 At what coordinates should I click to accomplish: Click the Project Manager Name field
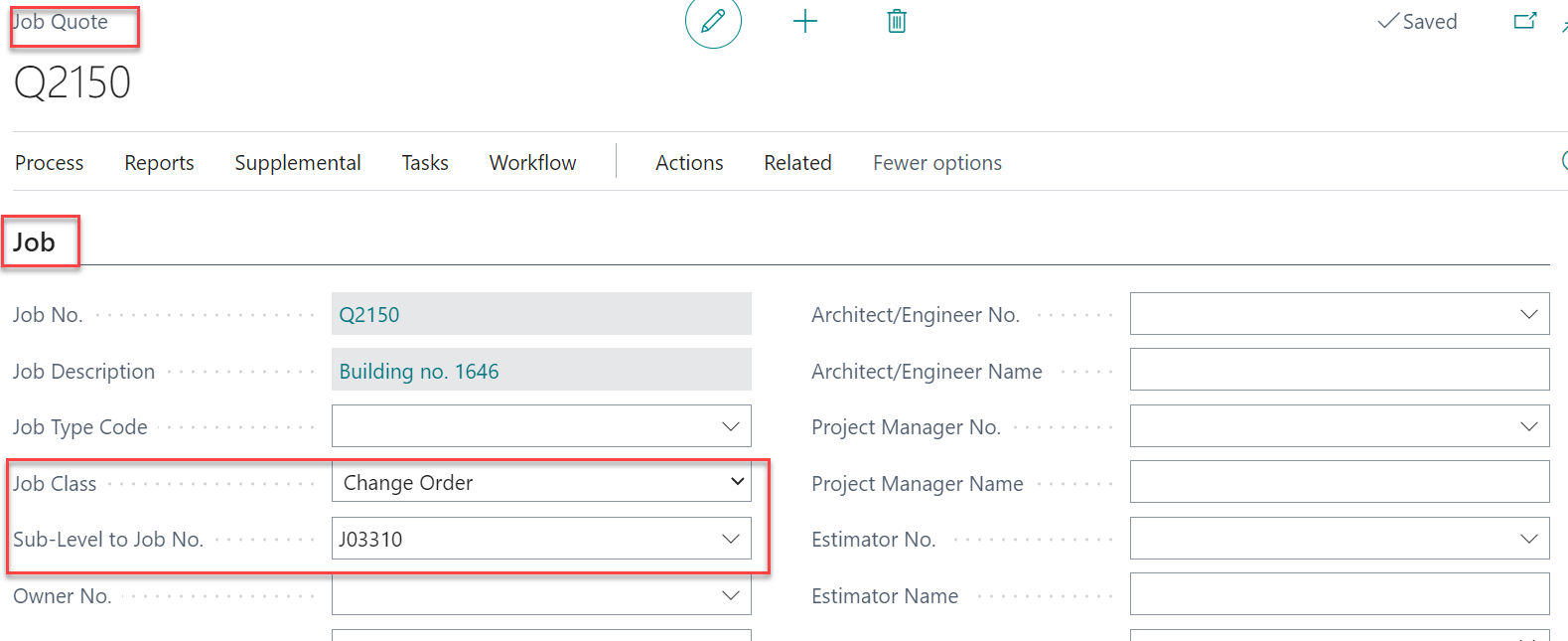tap(1339, 482)
